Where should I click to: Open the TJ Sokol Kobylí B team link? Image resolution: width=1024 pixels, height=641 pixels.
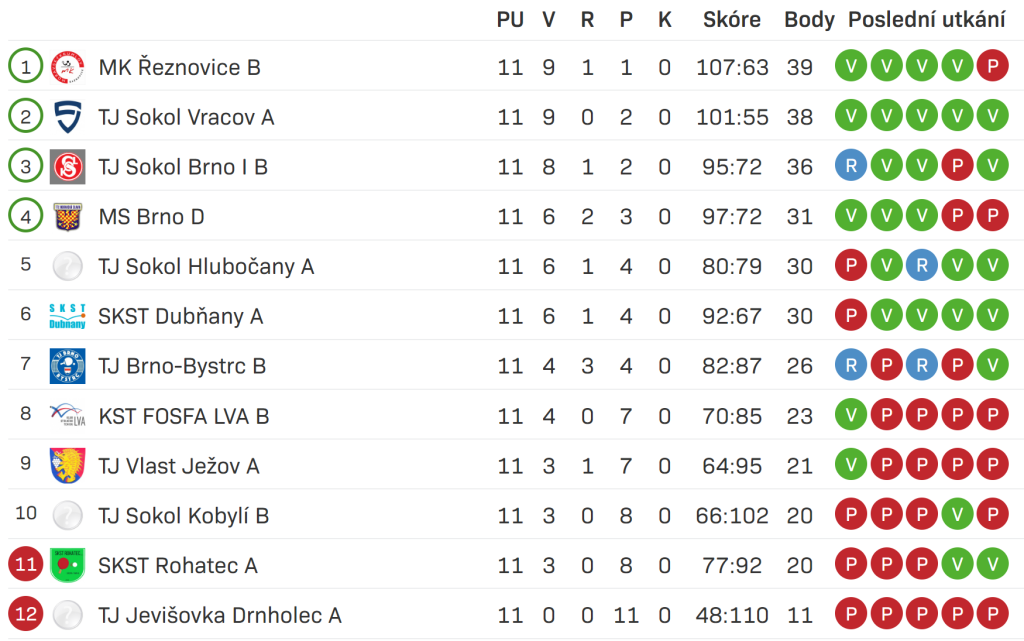184,516
